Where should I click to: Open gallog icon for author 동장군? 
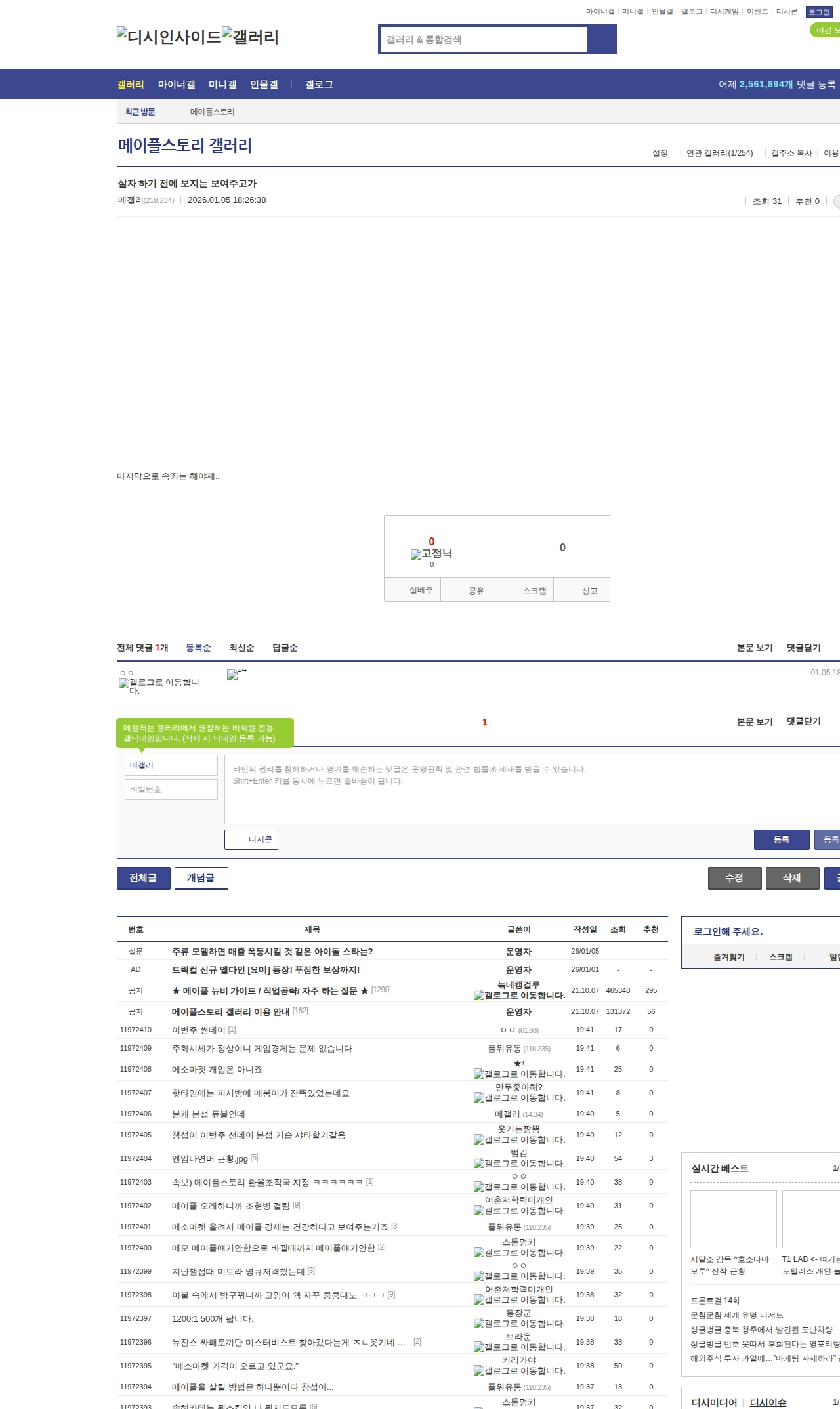(519, 1324)
